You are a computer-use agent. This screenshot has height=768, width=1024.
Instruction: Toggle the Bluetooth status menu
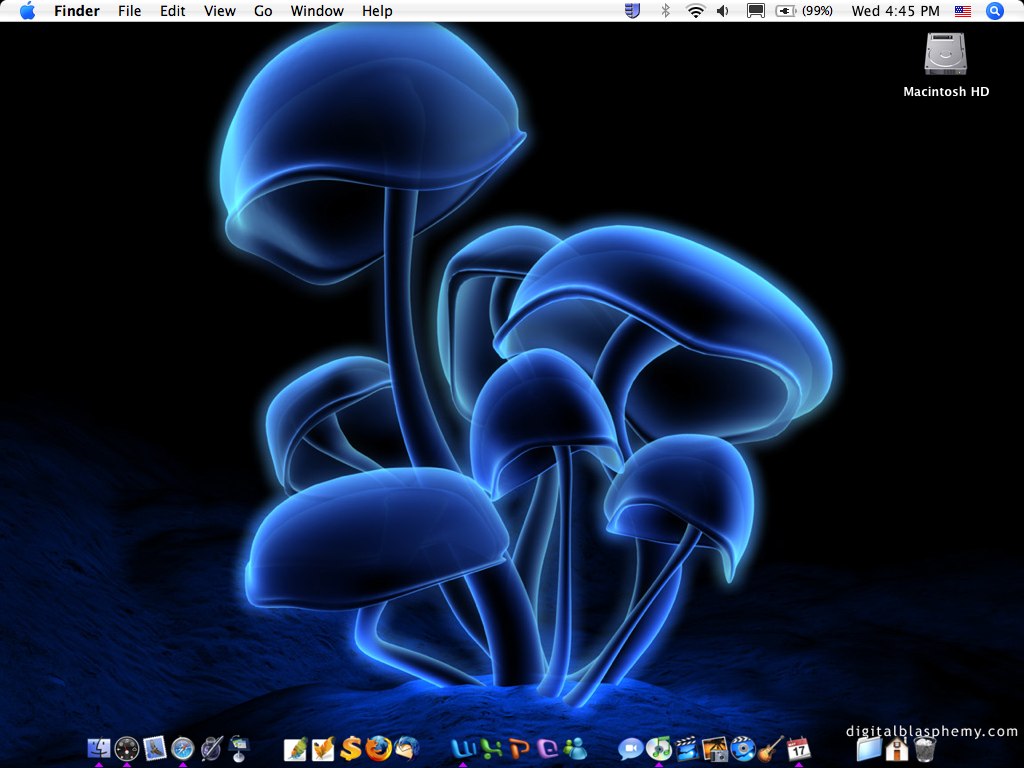coord(665,11)
